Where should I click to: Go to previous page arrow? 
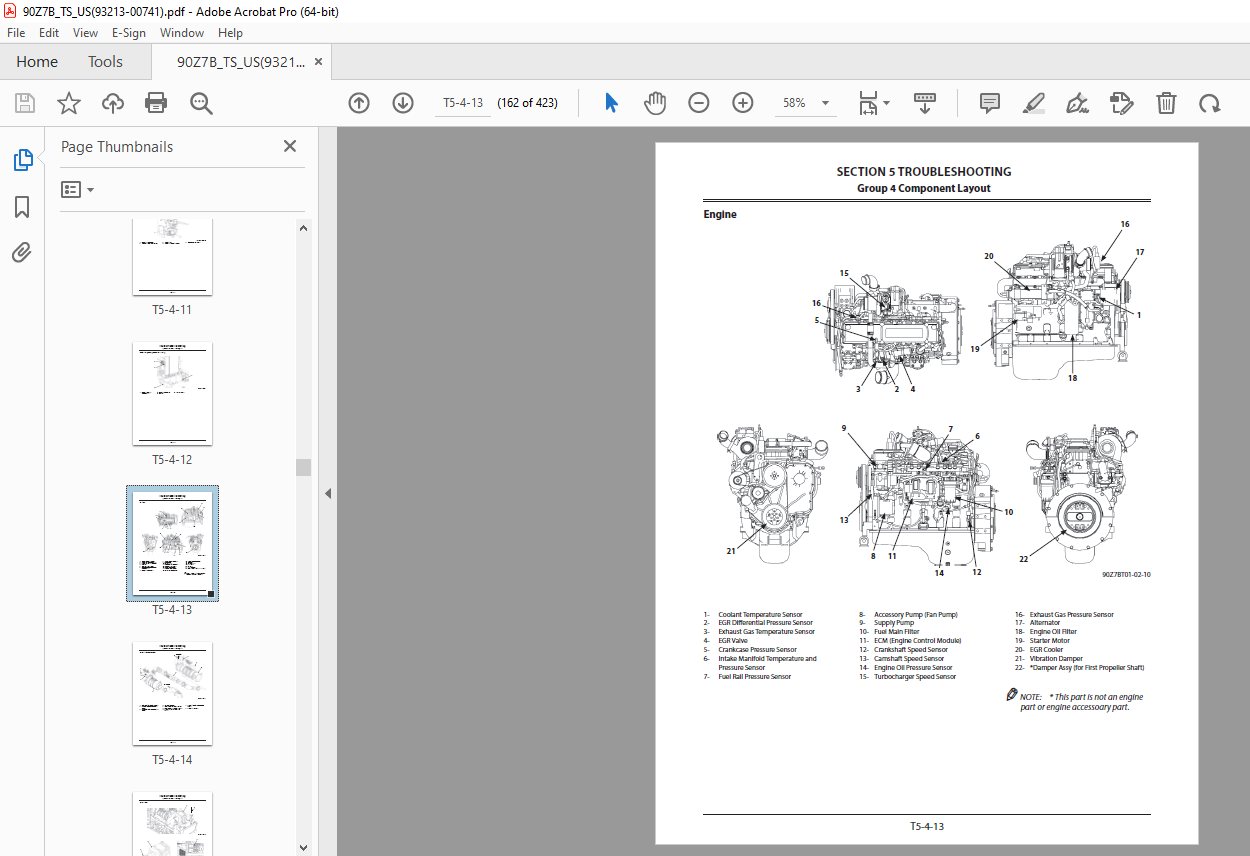(359, 103)
